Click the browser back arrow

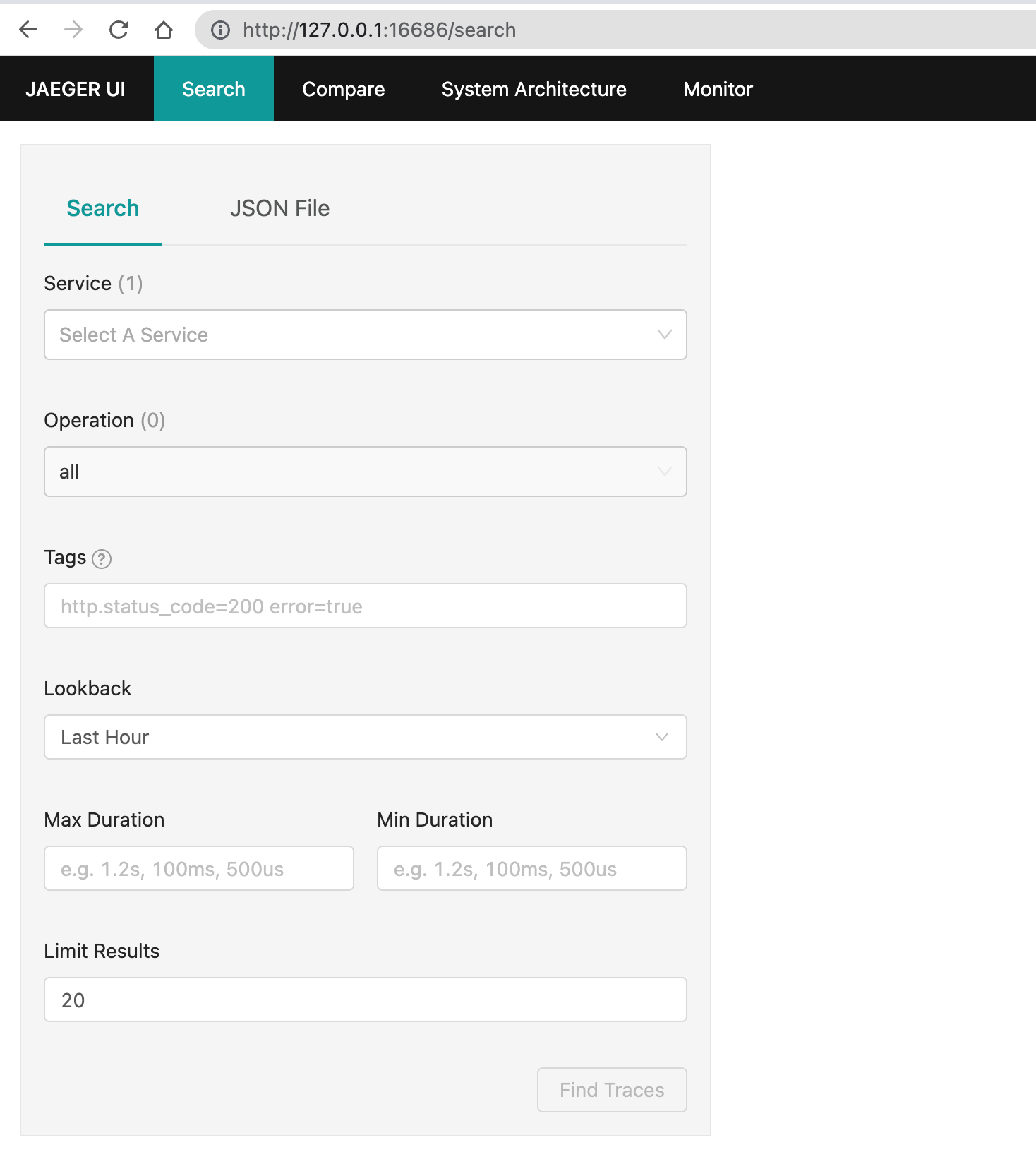tap(28, 30)
